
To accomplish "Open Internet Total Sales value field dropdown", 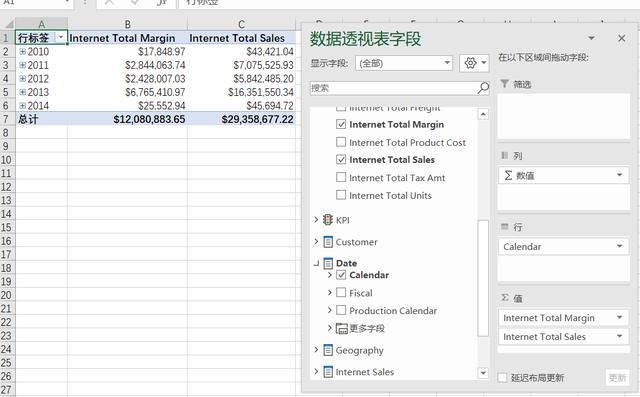I will tap(620, 336).
